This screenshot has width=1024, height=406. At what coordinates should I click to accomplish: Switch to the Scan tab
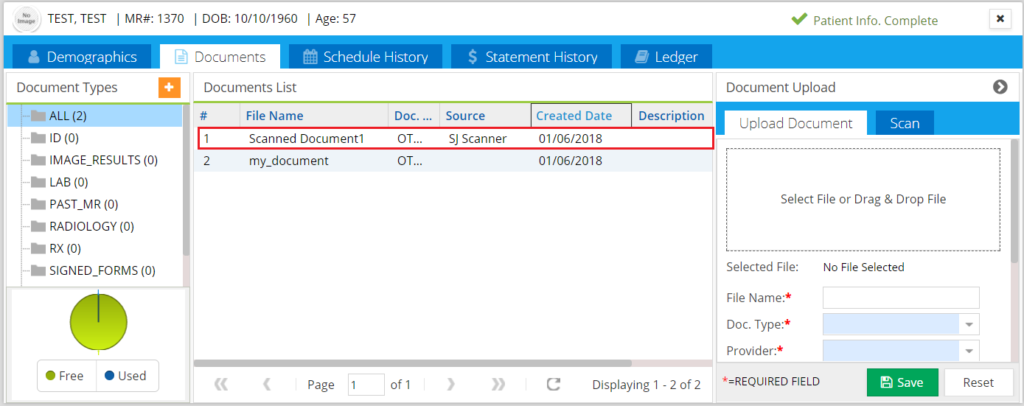point(904,123)
